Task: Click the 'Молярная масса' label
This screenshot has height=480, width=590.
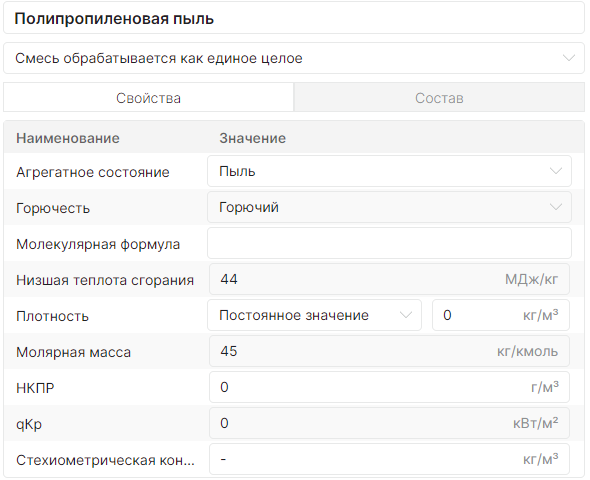Action: (73, 352)
